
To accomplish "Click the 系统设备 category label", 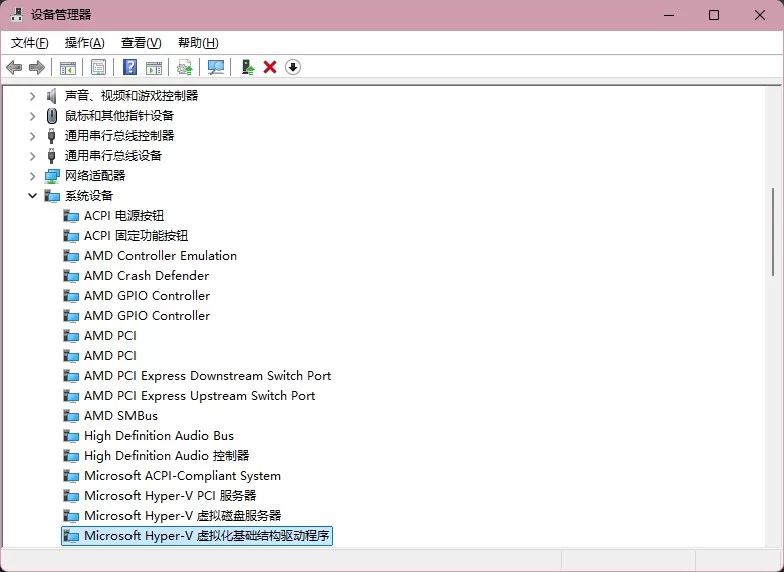I will (x=89, y=196).
